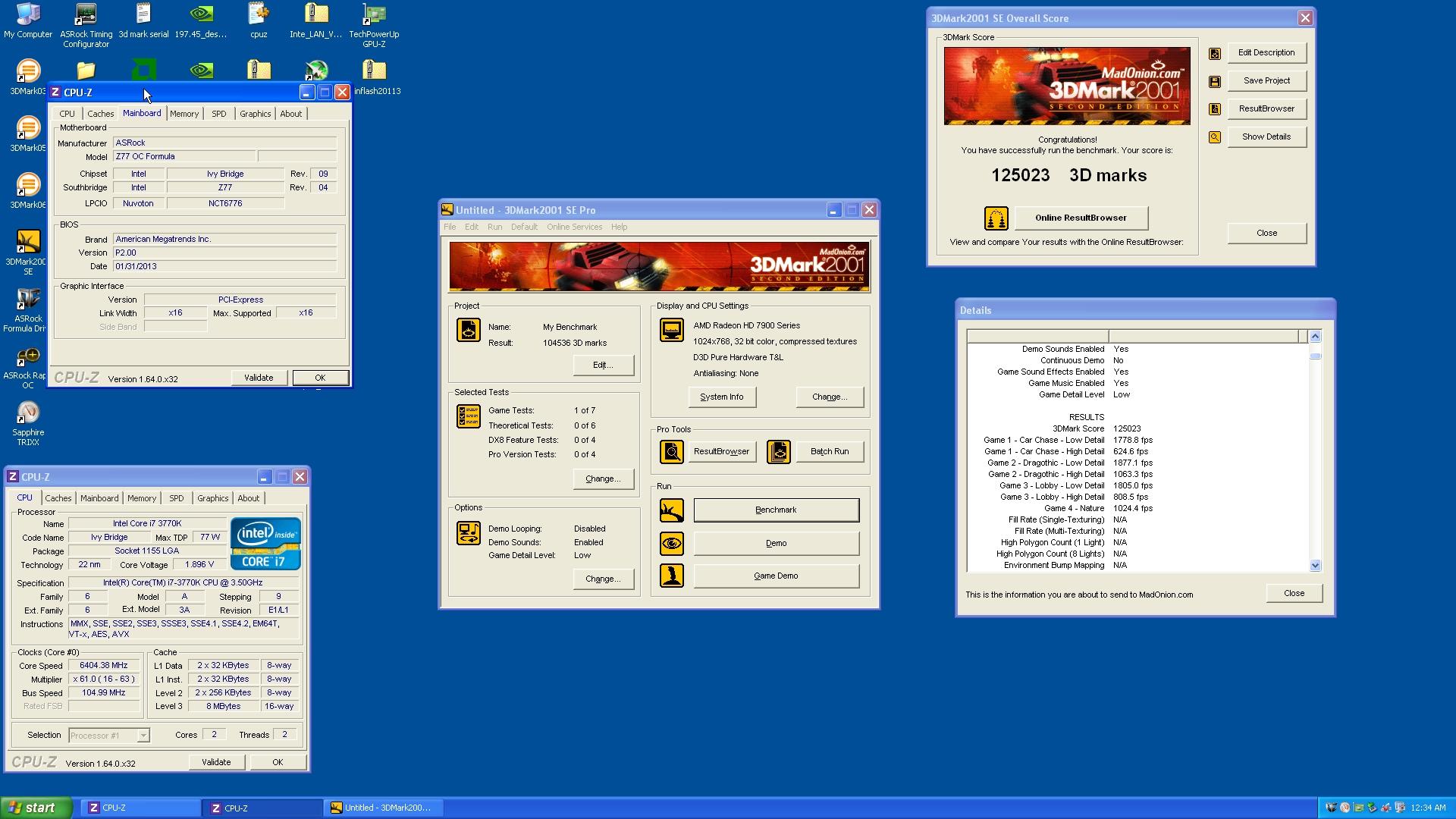The image size is (1456, 819).
Task: Open Help menu in 3DMark2001
Action: point(619,227)
